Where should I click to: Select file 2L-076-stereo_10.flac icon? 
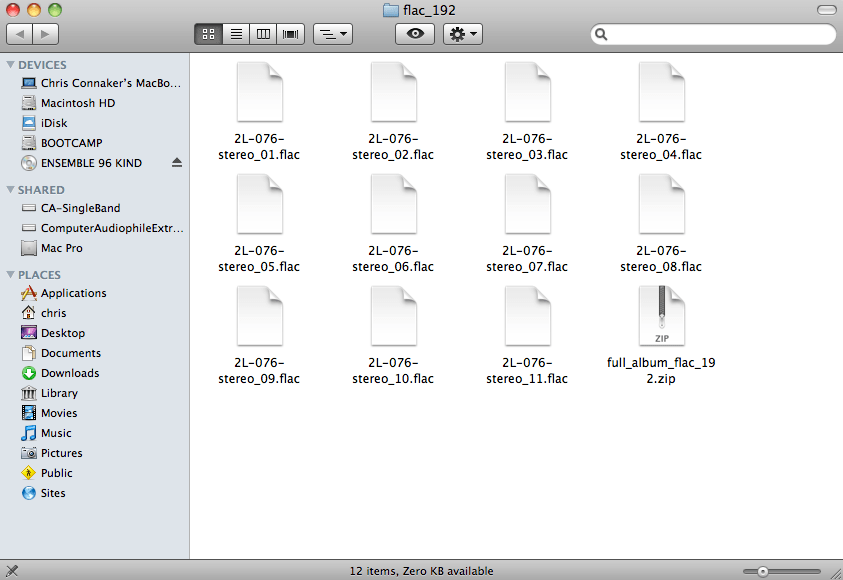394,316
